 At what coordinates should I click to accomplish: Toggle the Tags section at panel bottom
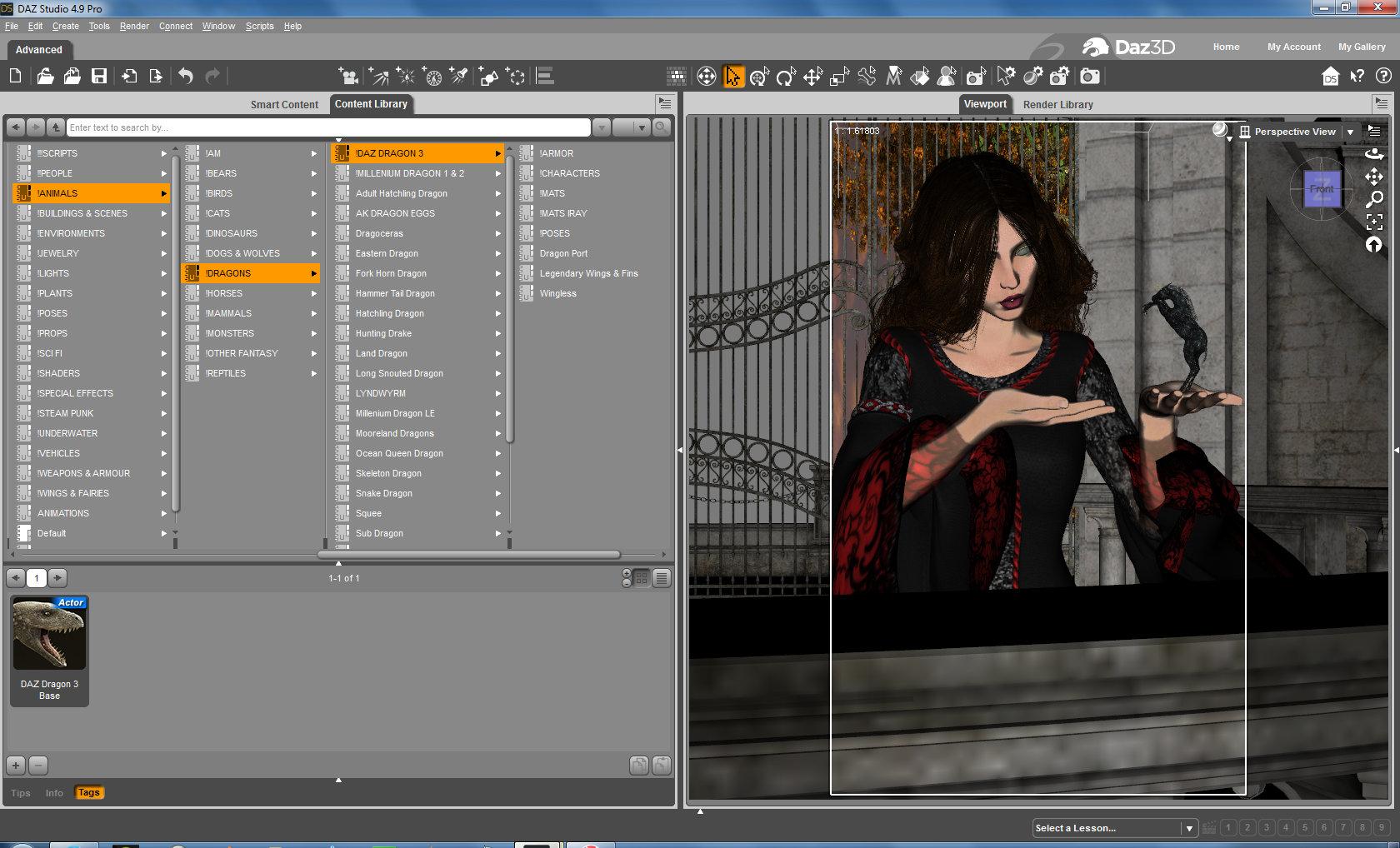[88, 793]
